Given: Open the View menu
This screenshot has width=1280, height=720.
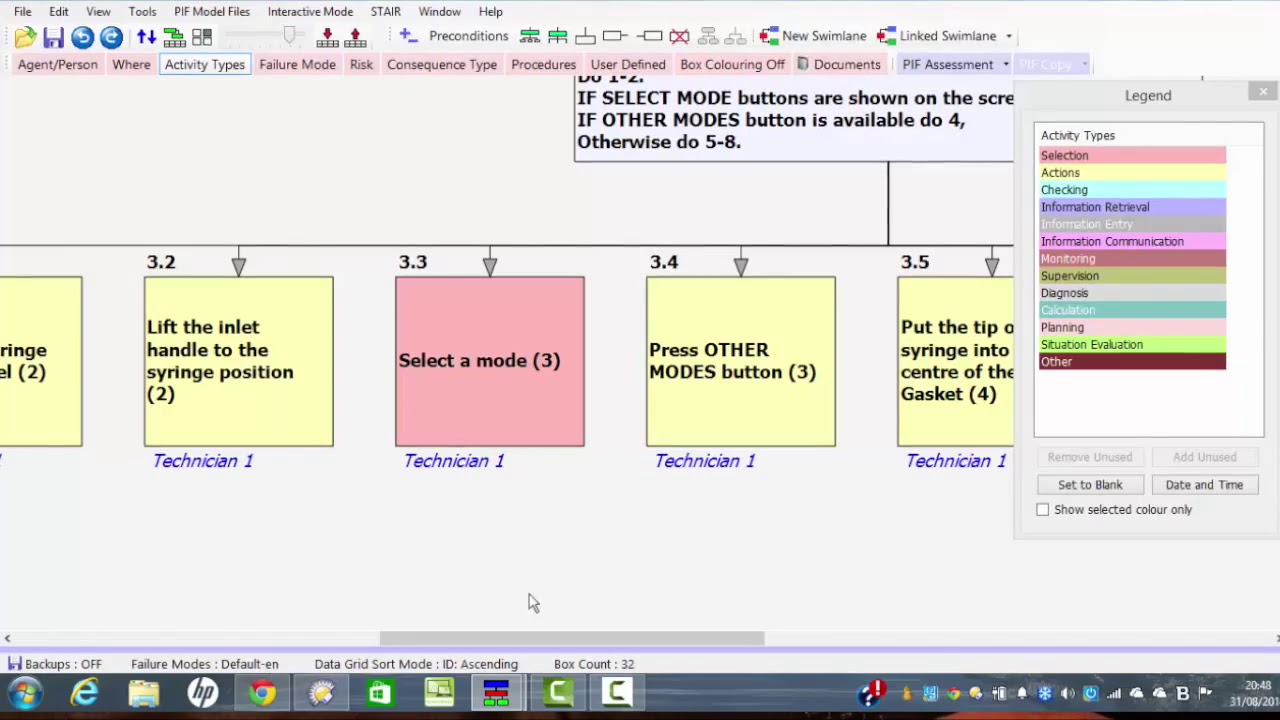Looking at the screenshot, I should (x=98, y=11).
